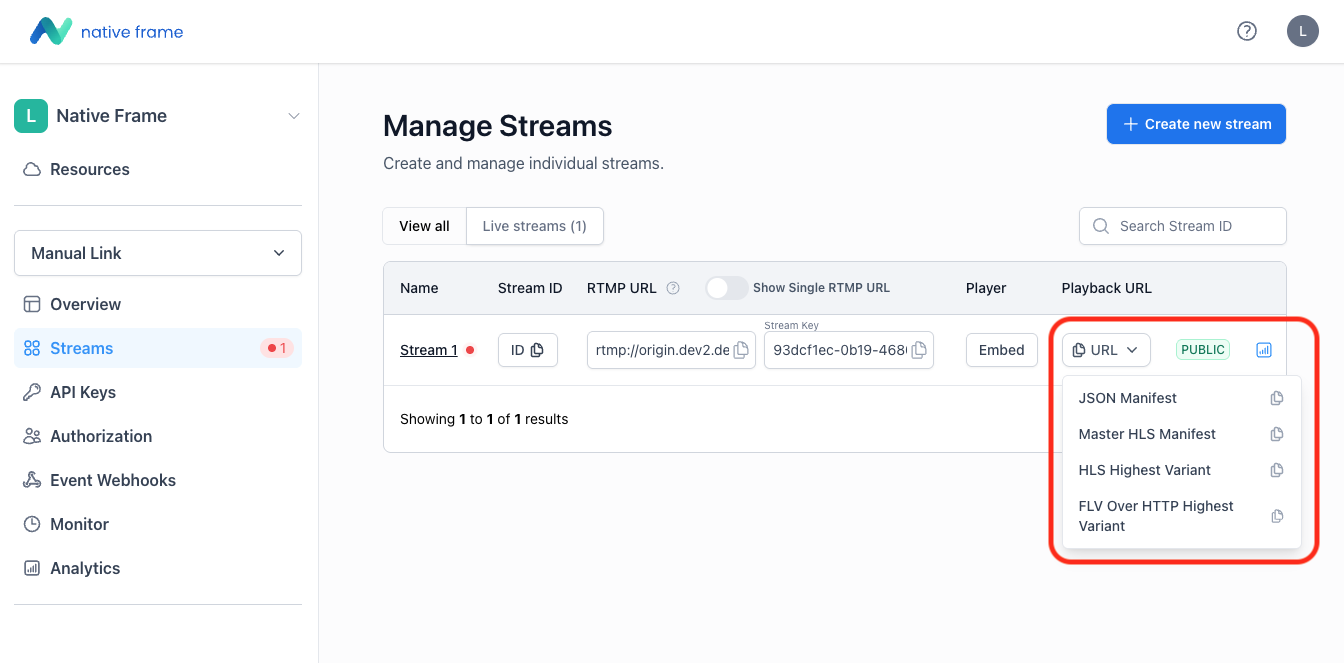Toggle Show Single RTMP URL switch
The image size is (1344, 663).
(726, 288)
